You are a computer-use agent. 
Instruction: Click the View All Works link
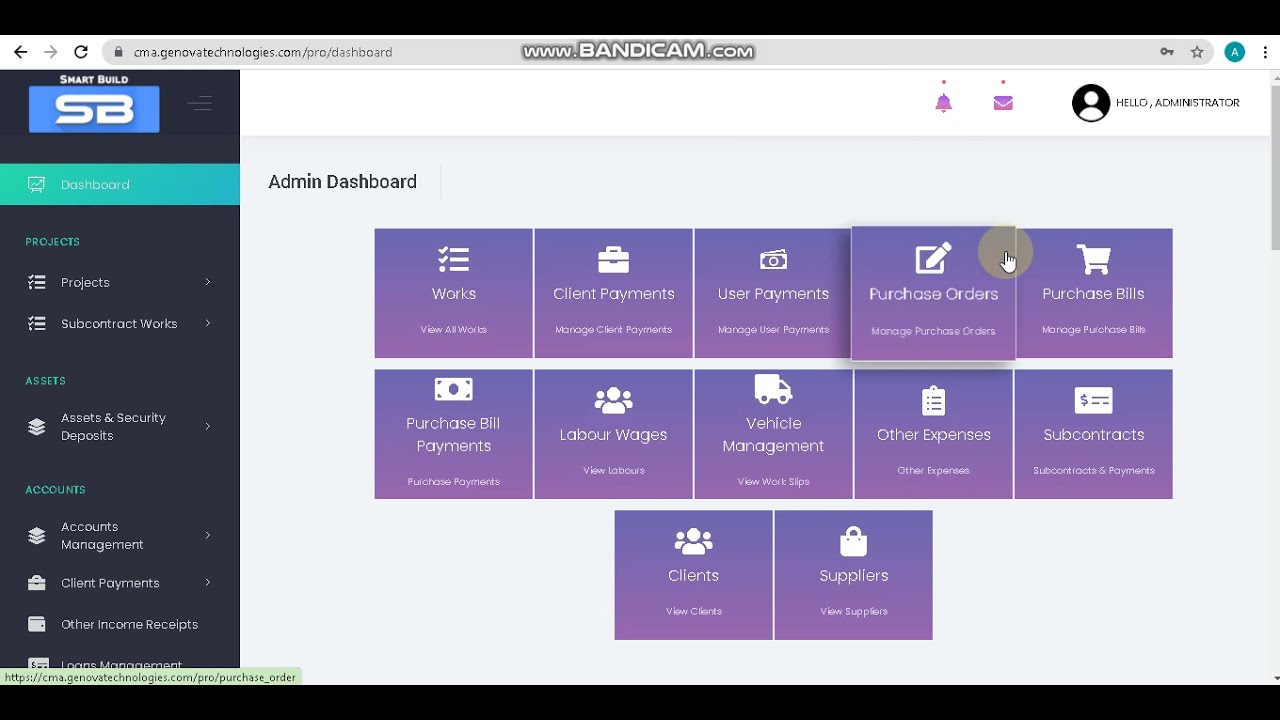(x=453, y=330)
